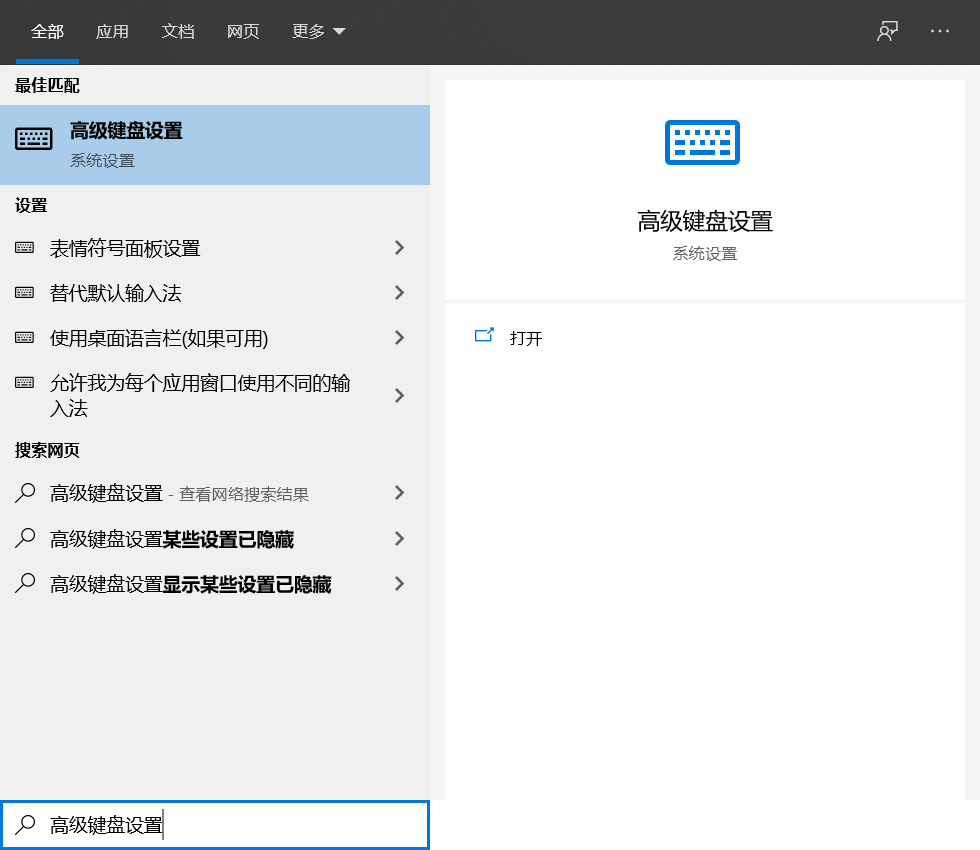Expand the 更多 dropdown
The height and width of the screenshot is (850, 980).
(x=318, y=31)
